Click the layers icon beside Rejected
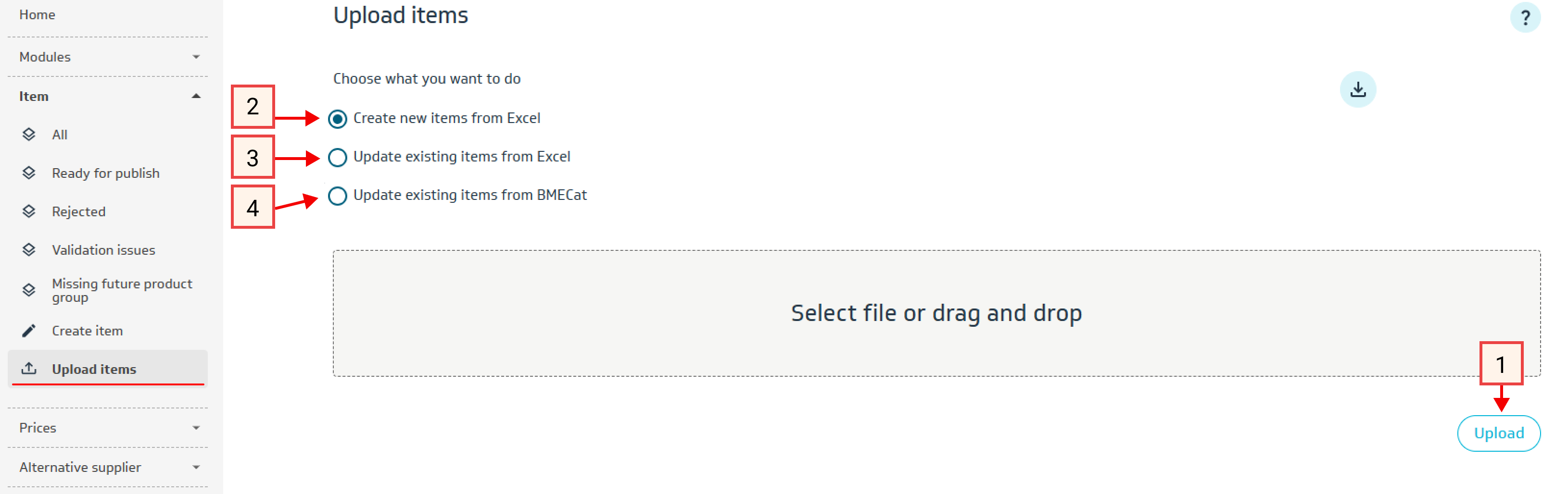The image size is (1568, 494). tap(28, 212)
